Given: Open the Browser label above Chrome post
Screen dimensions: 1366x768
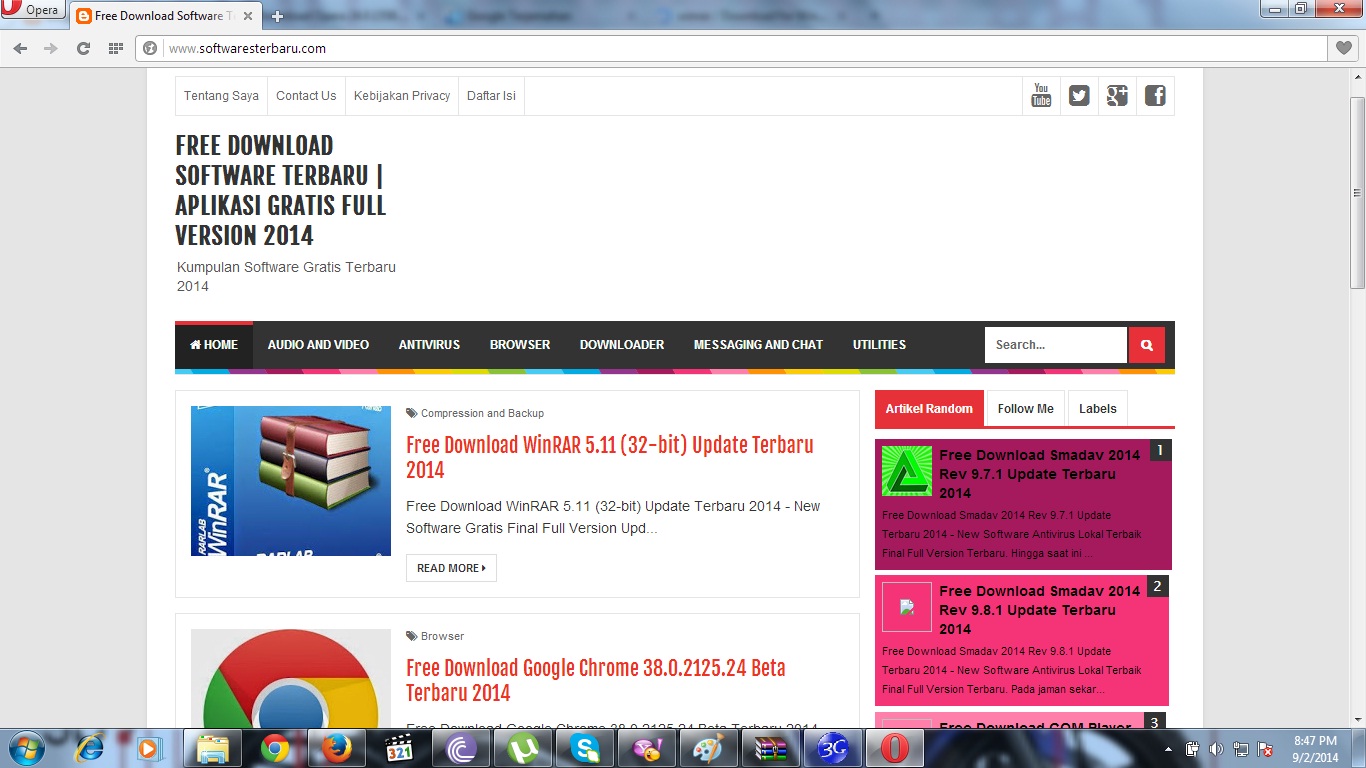Looking at the screenshot, I should click(442, 636).
